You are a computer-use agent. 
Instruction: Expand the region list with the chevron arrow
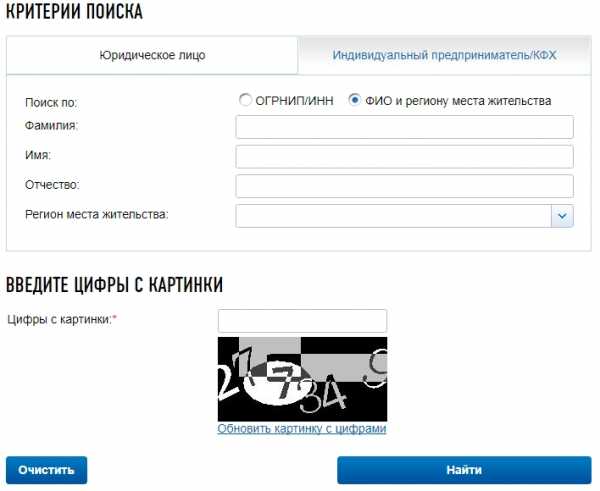click(x=562, y=216)
